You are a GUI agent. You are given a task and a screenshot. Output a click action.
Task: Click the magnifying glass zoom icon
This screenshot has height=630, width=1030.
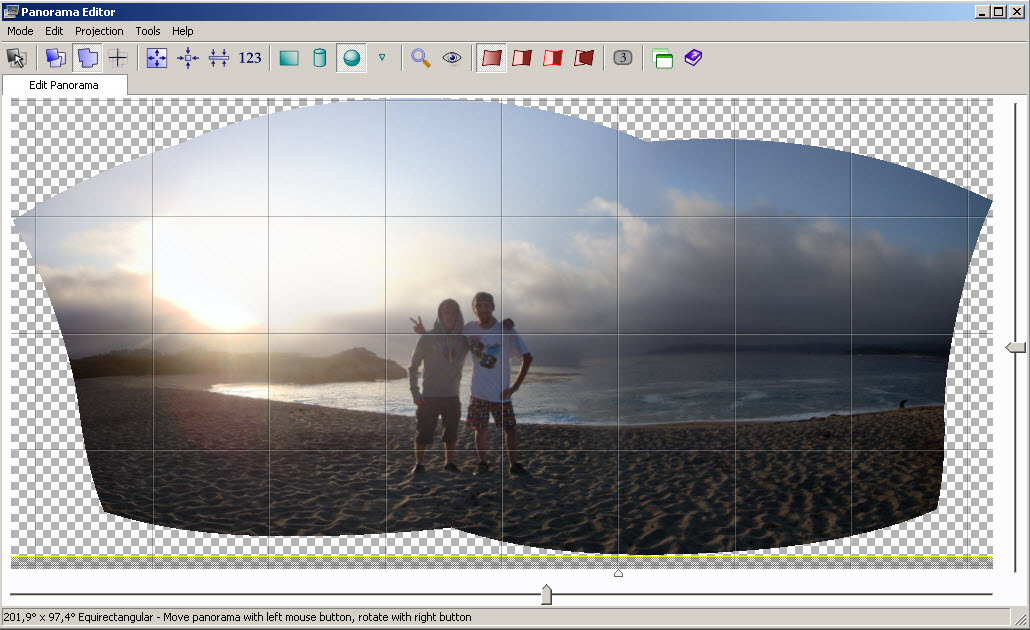click(421, 58)
